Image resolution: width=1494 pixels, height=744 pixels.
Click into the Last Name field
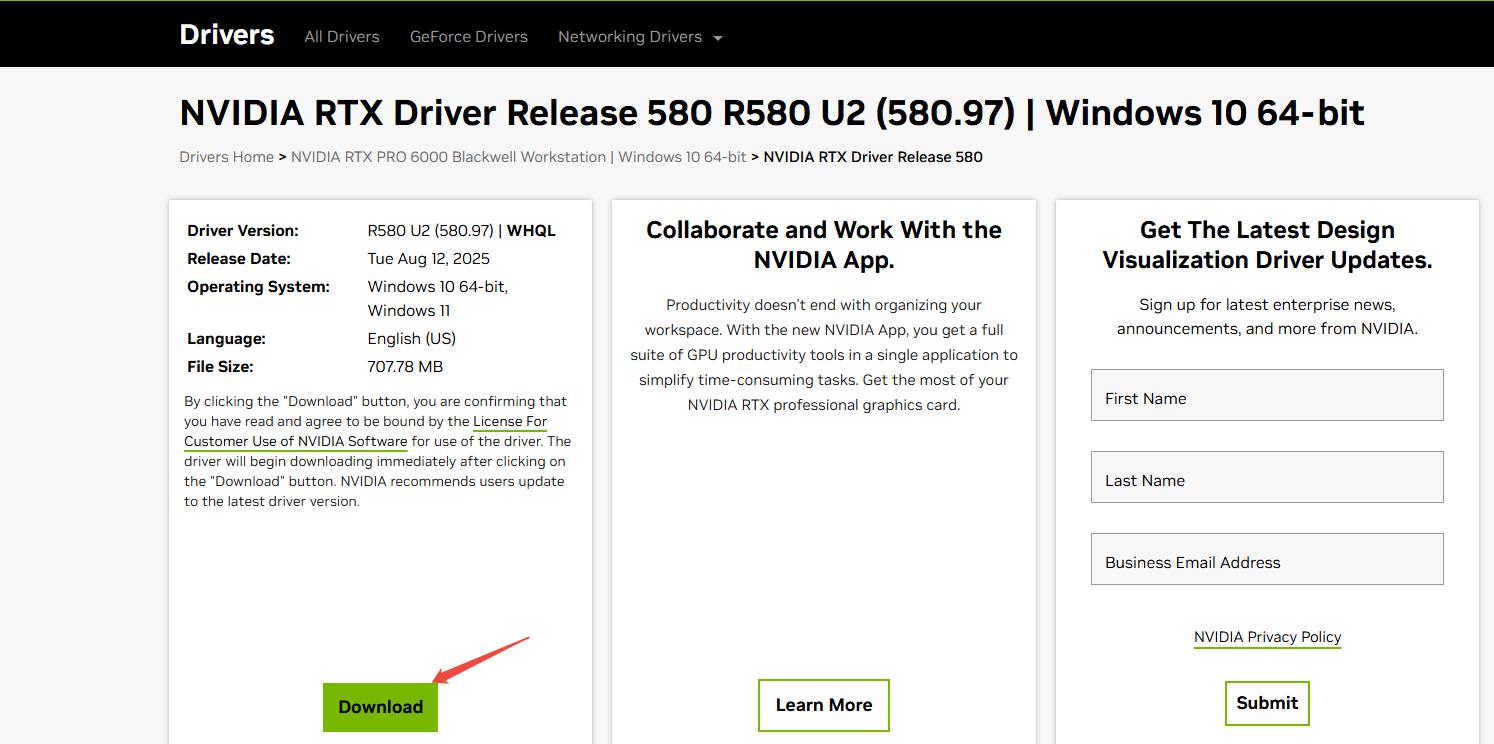(1266, 478)
